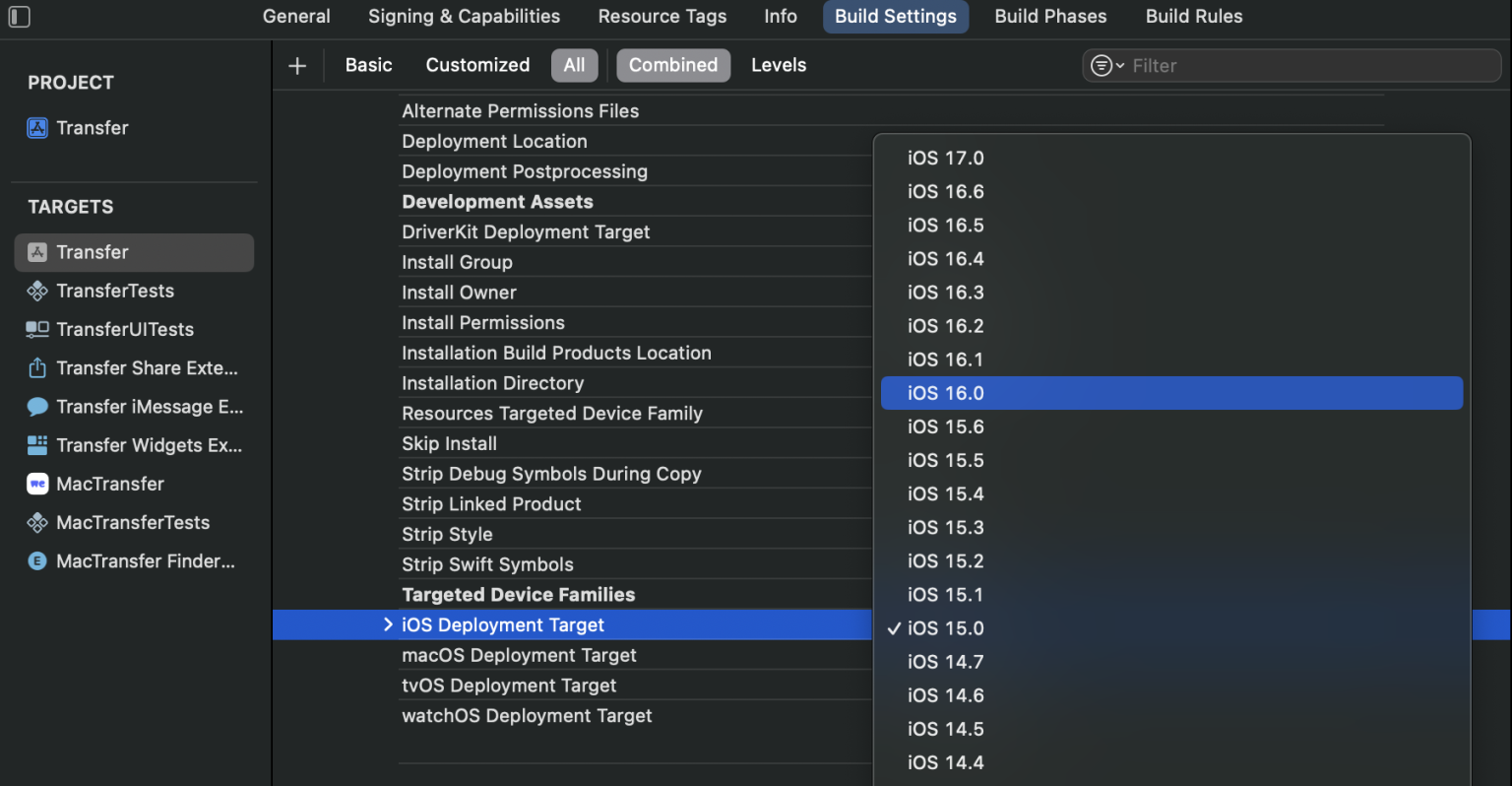Click the Transfer iMessage Extension icon
Image resolution: width=1512 pixels, height=786 pixels.
(x=36, y=407)
